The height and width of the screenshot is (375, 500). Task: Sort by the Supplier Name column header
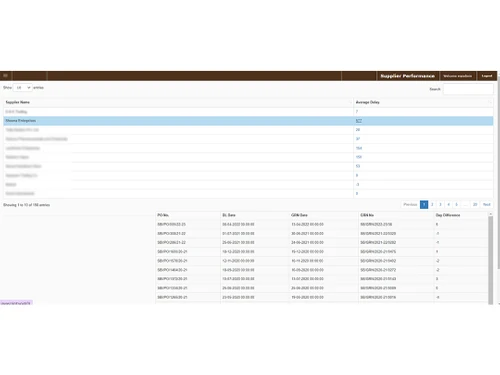coord(178,102)
